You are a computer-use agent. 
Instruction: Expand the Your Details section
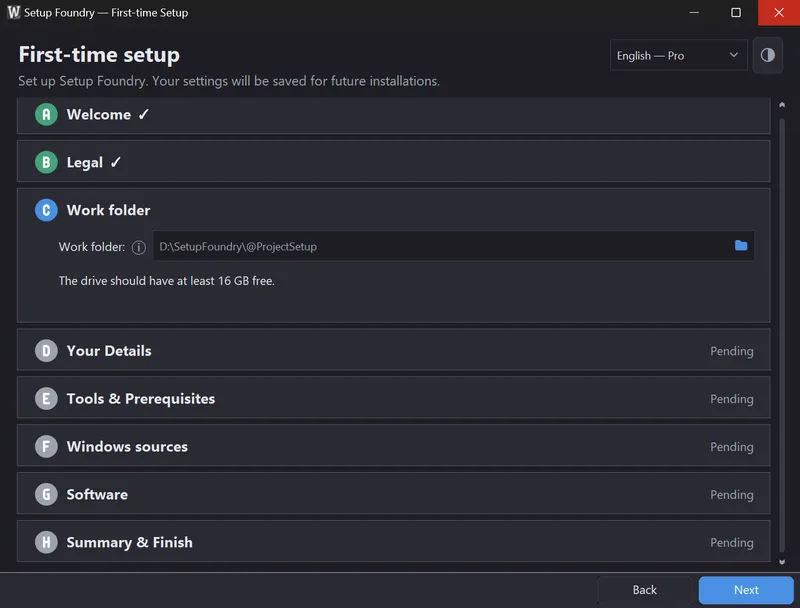(393, 350)
